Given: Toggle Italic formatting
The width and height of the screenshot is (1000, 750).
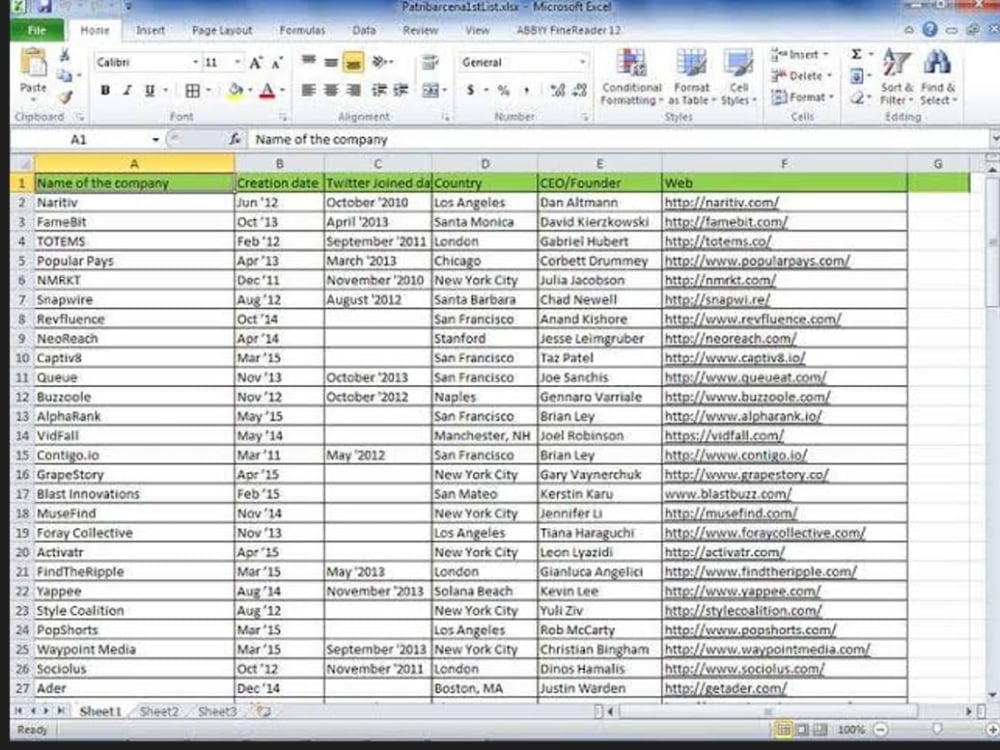Looking at the screenshot, I should point(127,91).
